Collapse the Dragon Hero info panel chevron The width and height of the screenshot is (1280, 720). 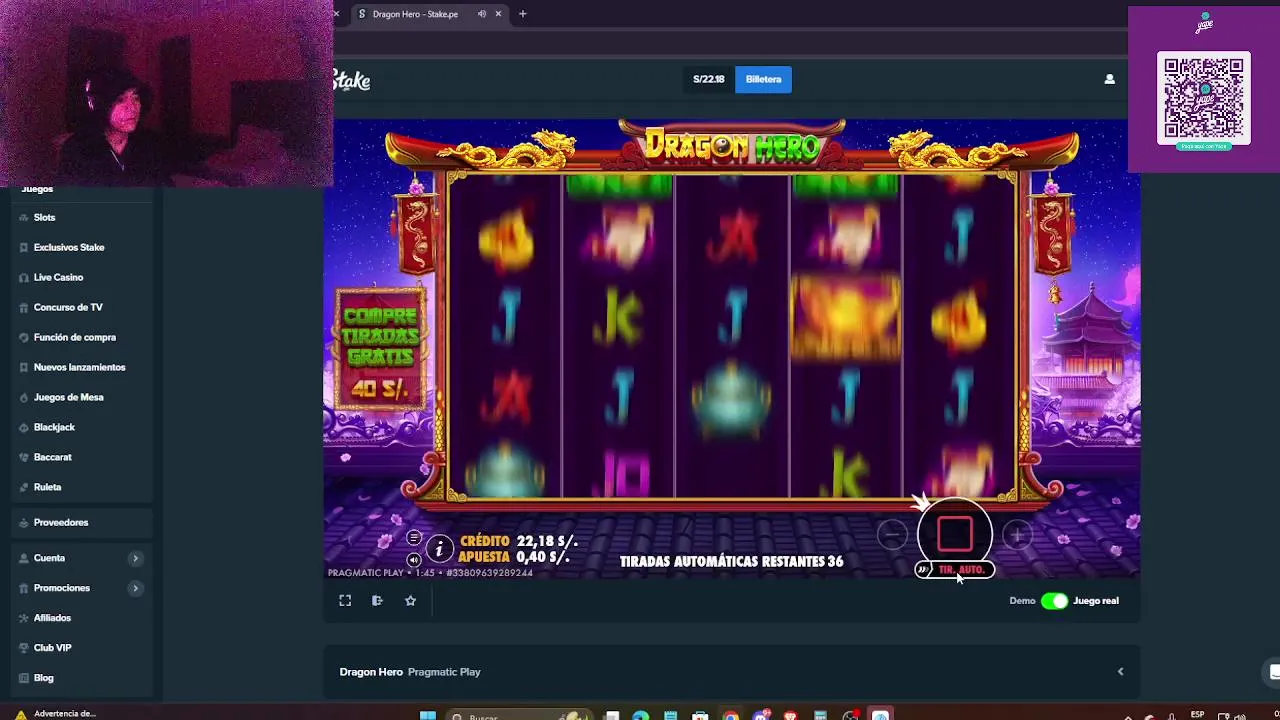1120,672
